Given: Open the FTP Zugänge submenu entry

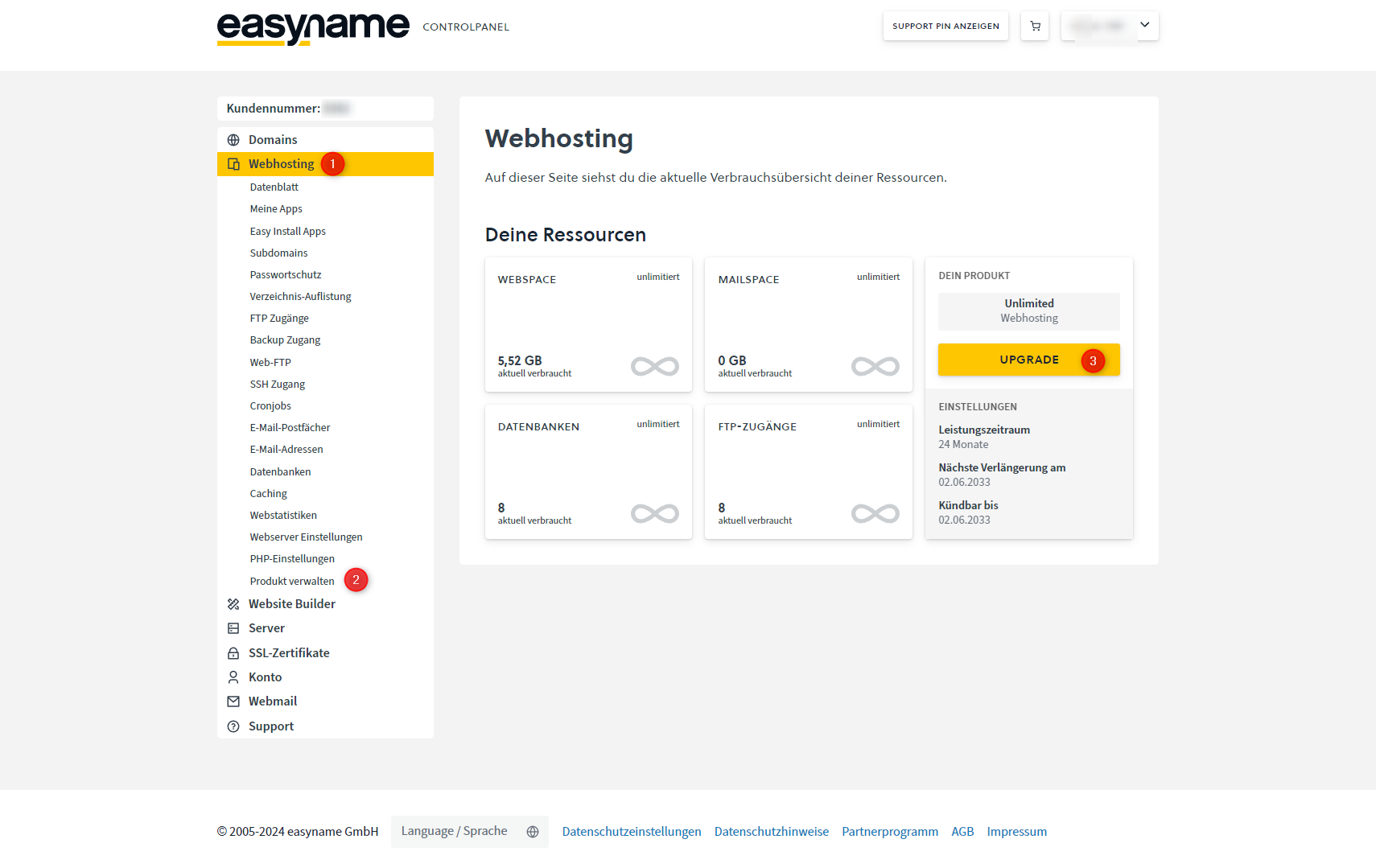Looking at the screenshot, I should click(279, 319).
